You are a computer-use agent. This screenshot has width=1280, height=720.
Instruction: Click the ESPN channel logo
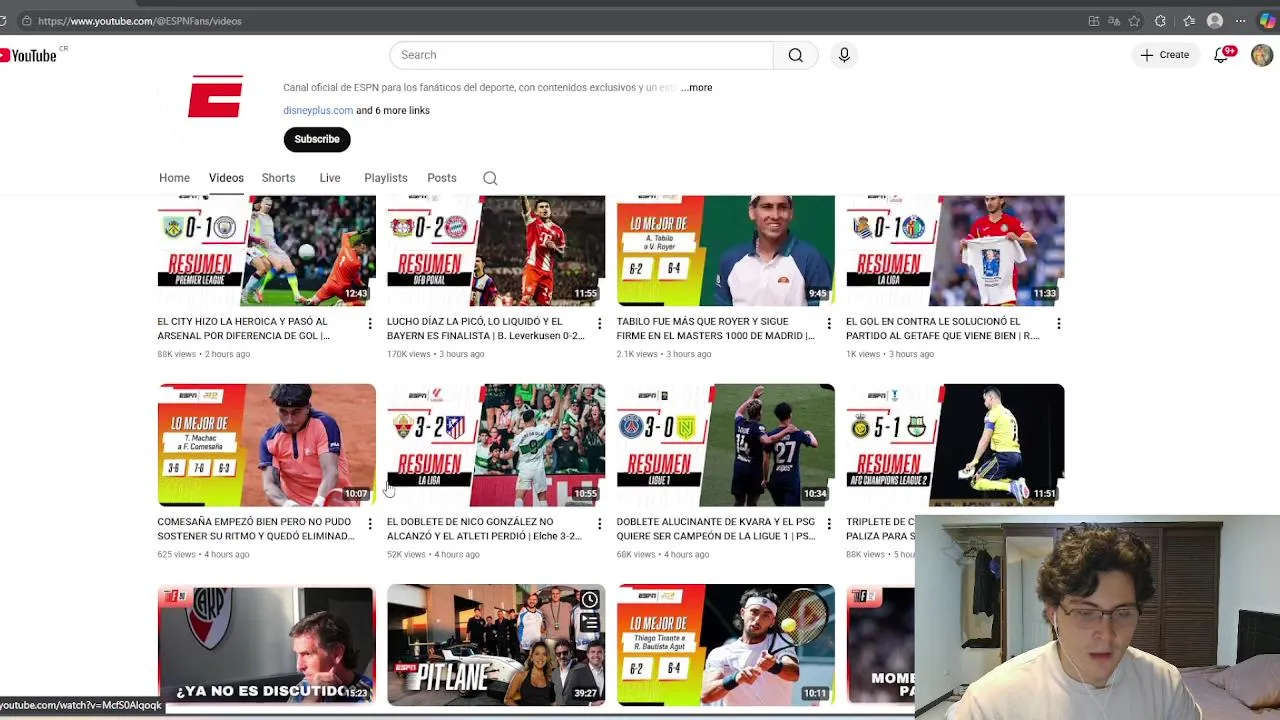click(x=215, y=97)
